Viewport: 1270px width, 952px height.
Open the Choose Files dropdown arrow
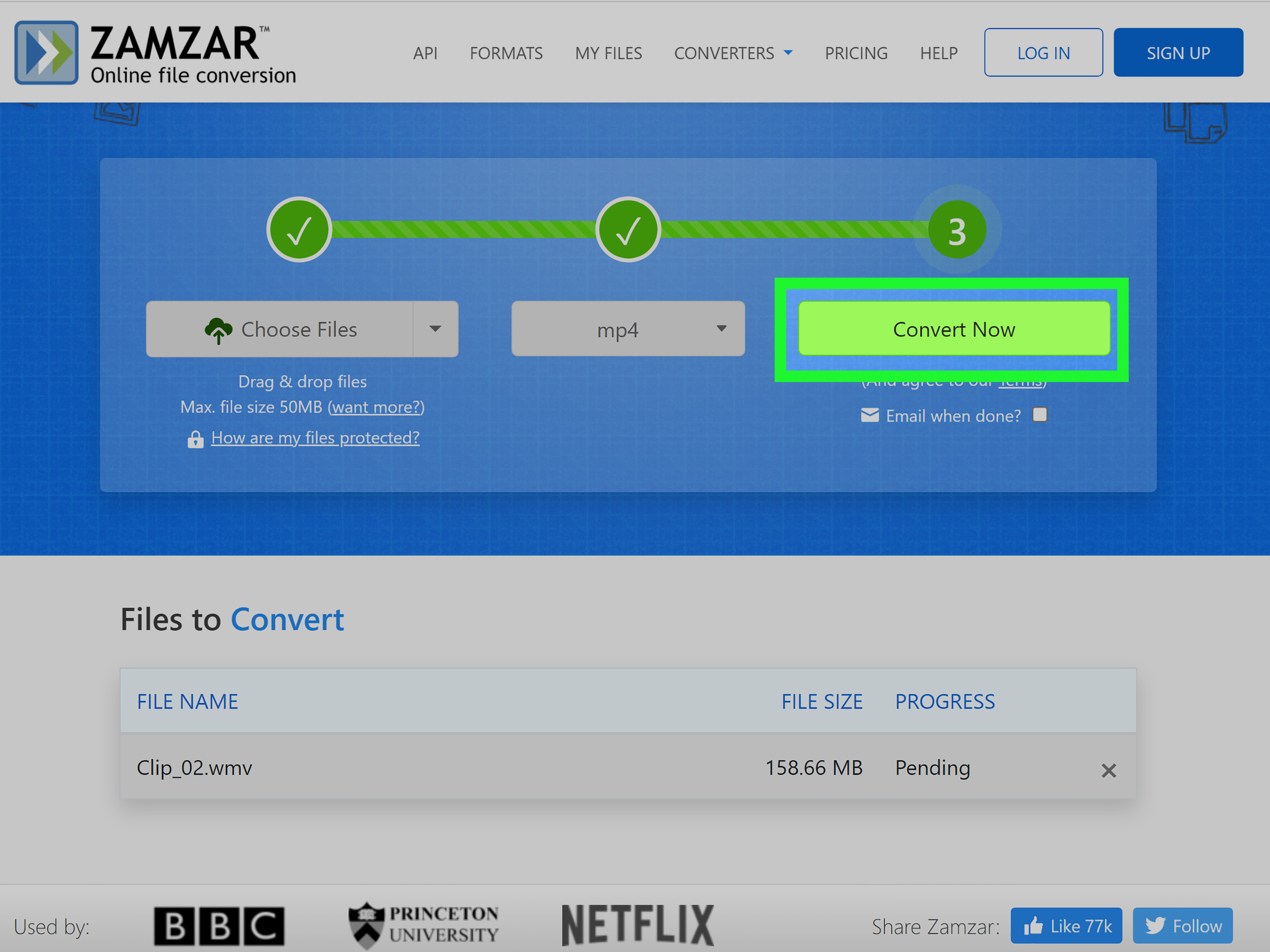[x=436, y=329]
